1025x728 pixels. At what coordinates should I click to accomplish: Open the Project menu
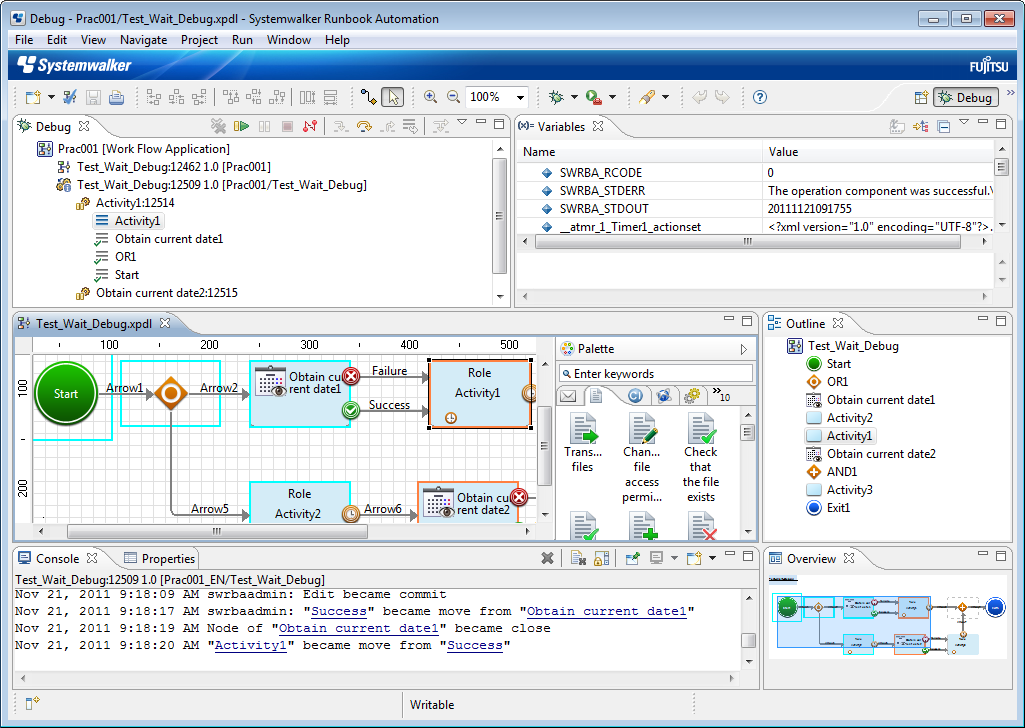tap(199, 40)
